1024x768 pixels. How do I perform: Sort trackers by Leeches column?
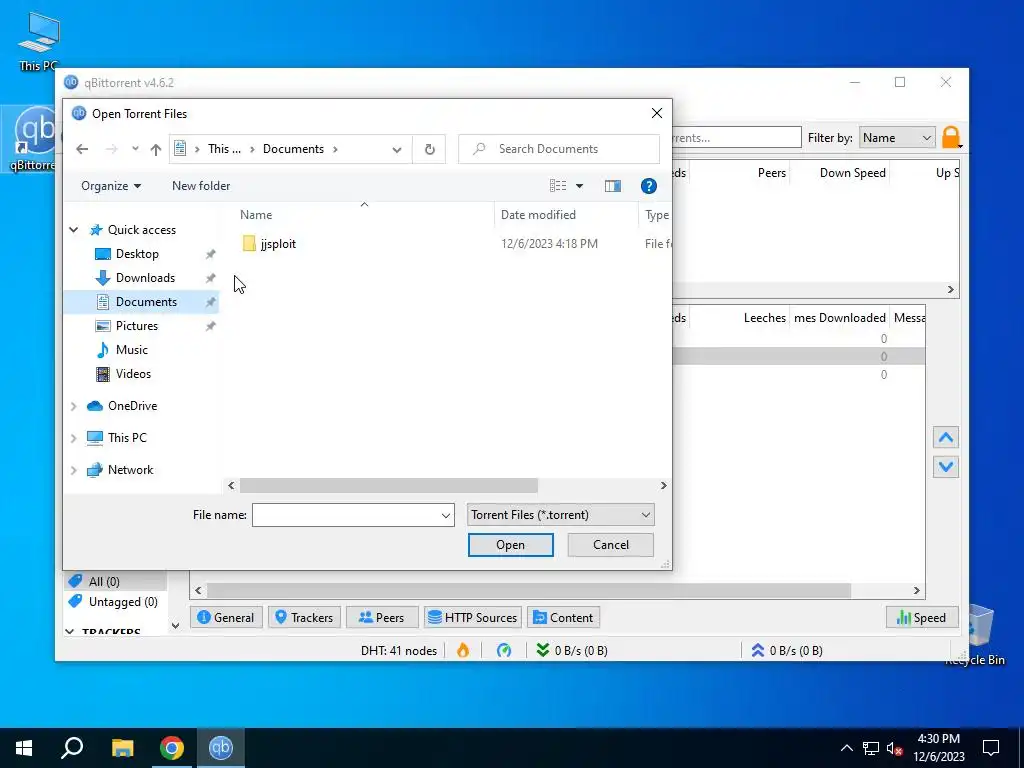[764, 318]
